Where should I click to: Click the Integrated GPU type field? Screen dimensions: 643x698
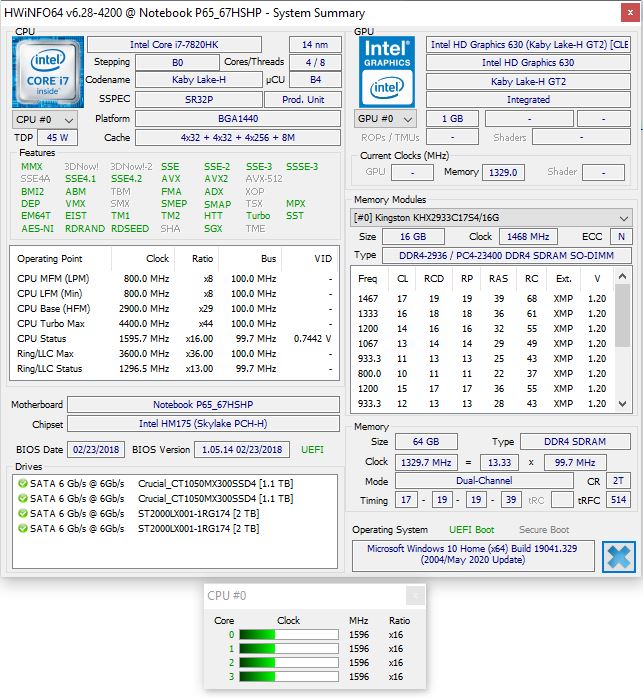(528, 100)
